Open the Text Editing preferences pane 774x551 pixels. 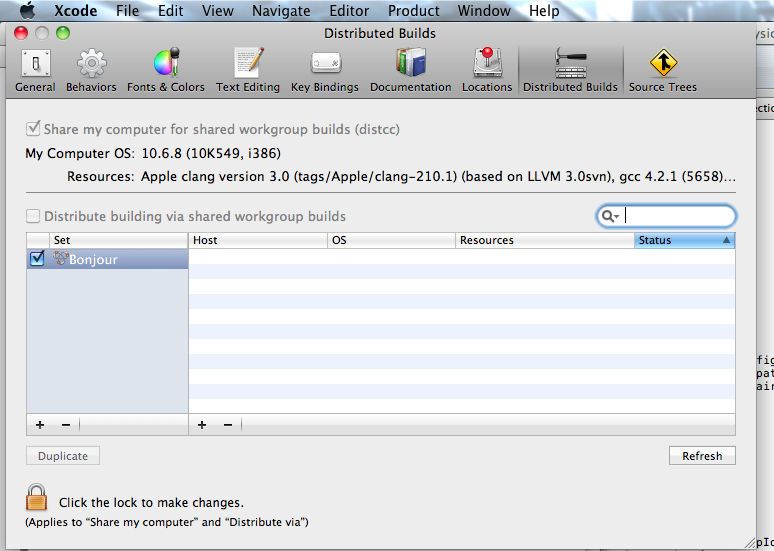click(248, 70)
